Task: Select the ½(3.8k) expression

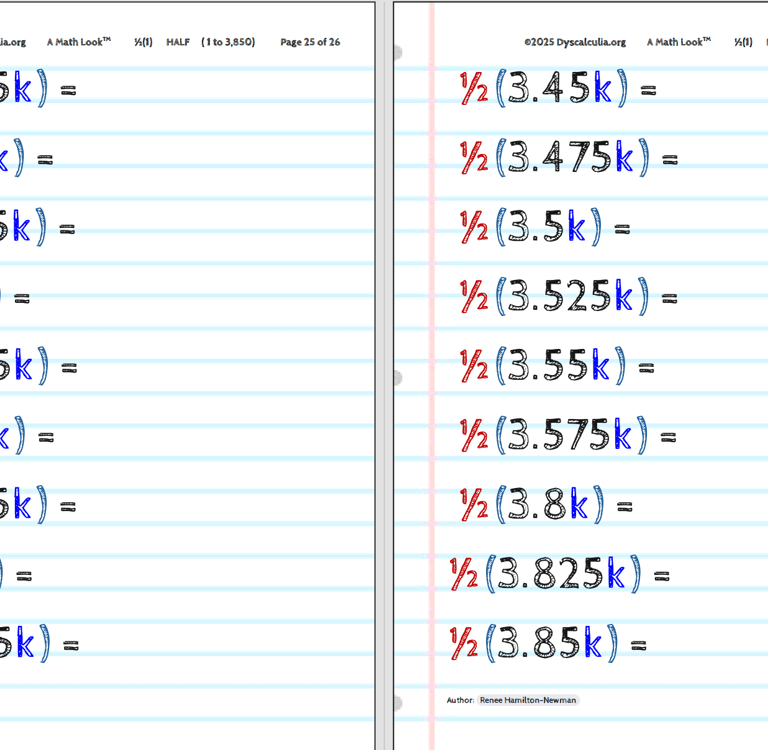Action: tap(546, 505)
